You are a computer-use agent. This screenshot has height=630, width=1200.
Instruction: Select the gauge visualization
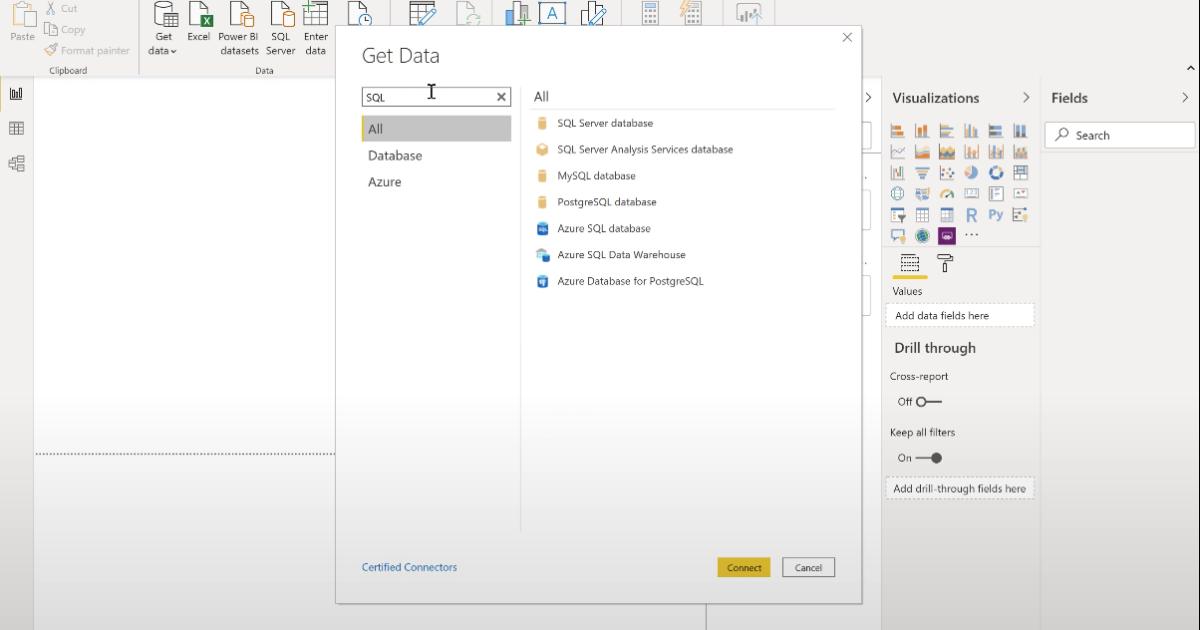[946, 194]
